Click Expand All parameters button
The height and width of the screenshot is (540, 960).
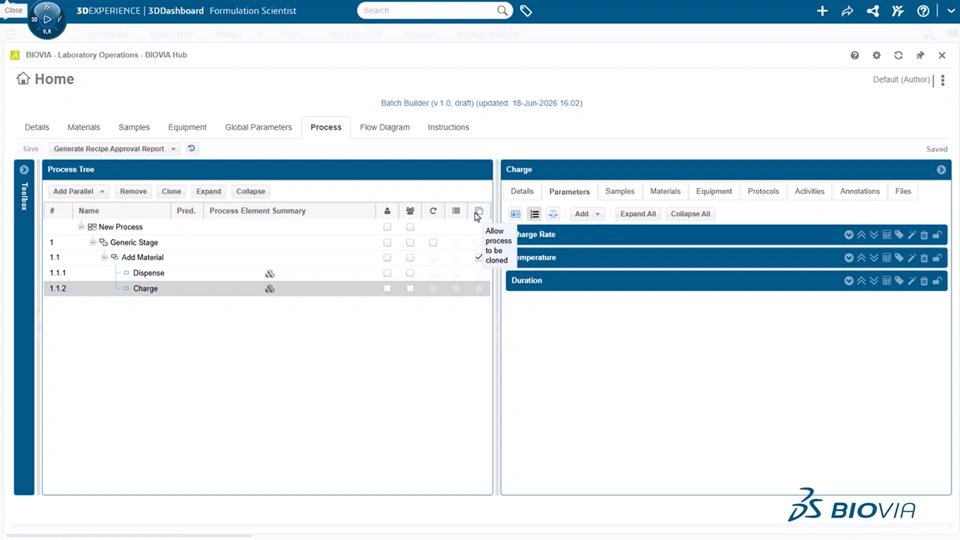tap(637, 214)
